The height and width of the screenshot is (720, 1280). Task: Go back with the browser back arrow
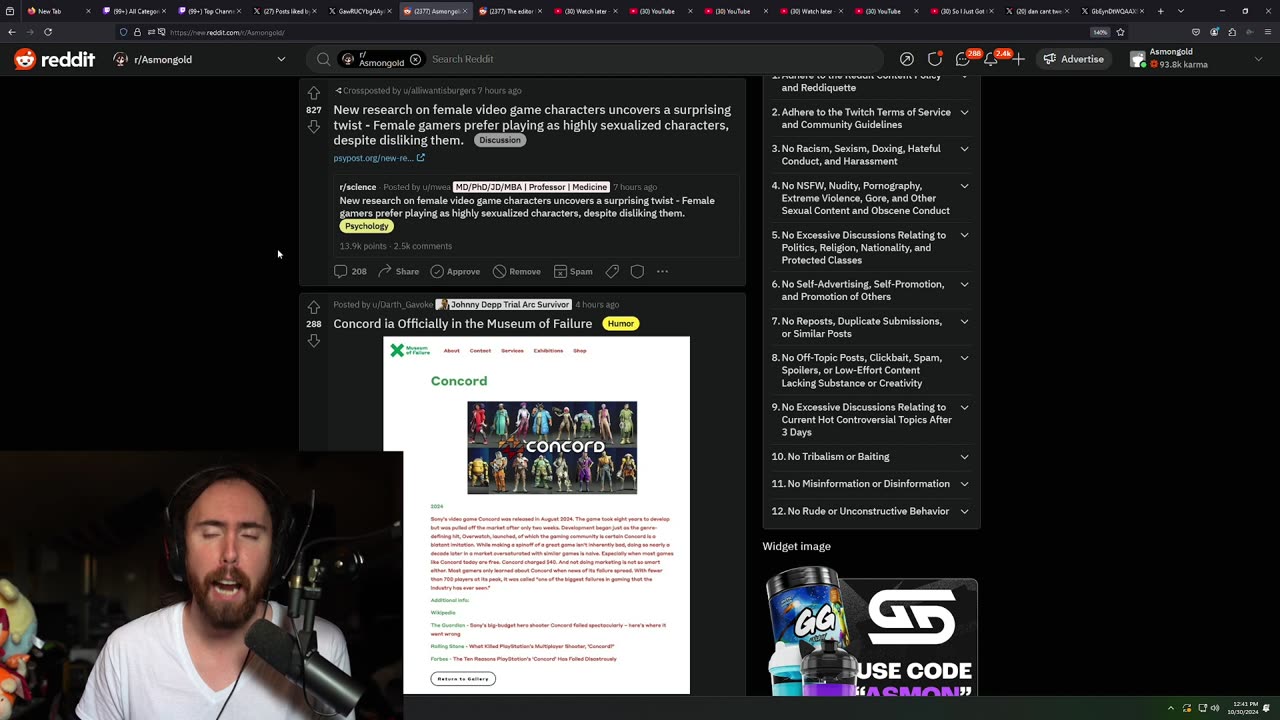pyautogui.click(x=12, y=32)
